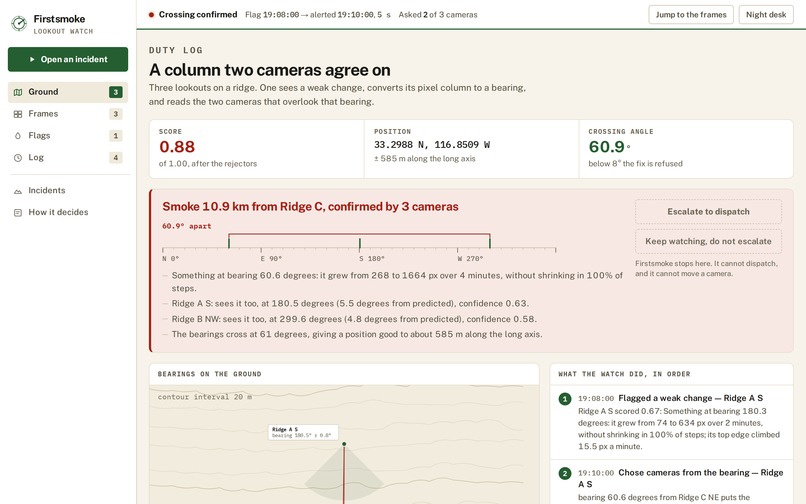
Task: Click the Ridge A S: sees it too line
Action: point(350,304)
